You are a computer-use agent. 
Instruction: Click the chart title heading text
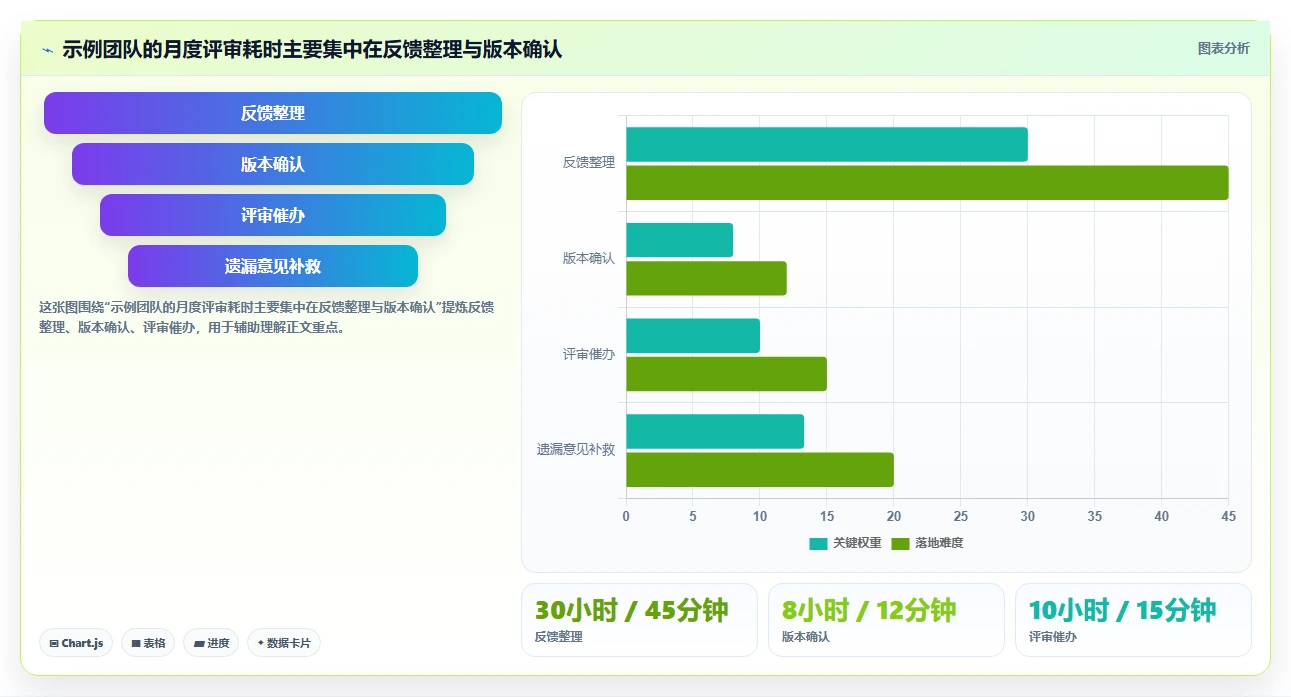click(312, 49)
